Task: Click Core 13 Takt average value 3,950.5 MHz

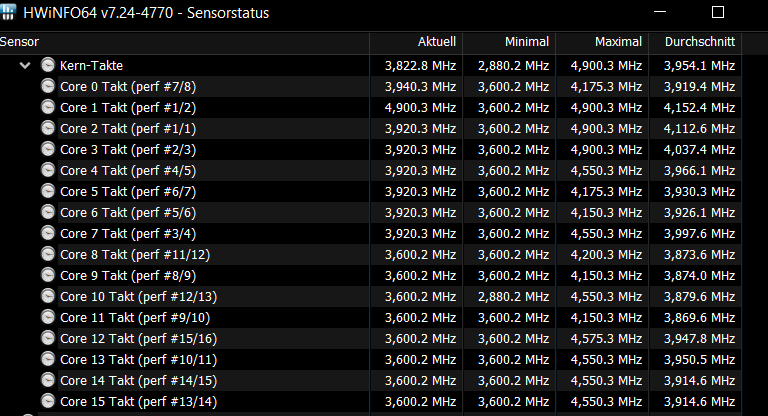Action: point(699,360)
